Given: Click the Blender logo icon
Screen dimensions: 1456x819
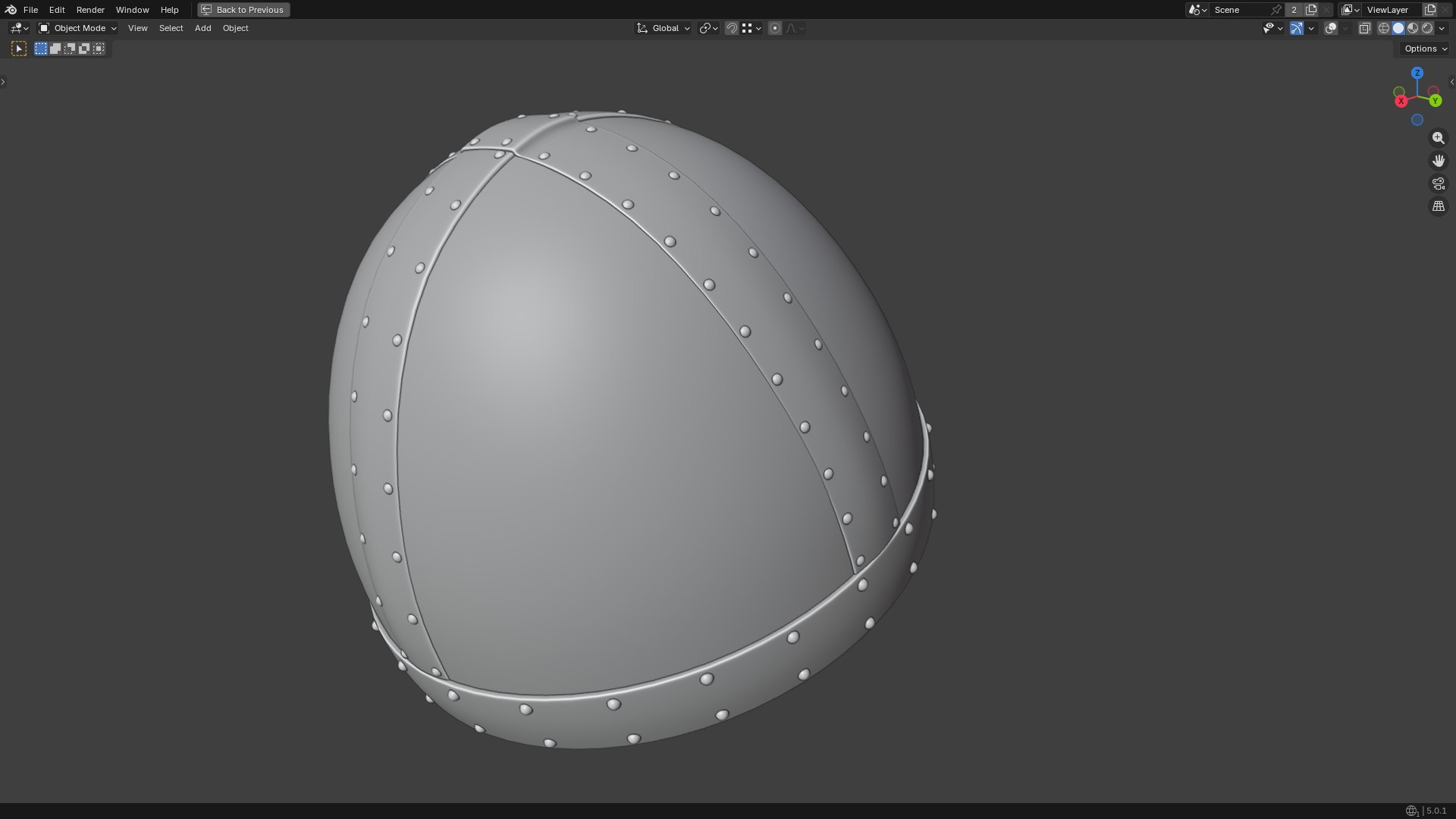Looking at the screenshot, I should (x=11, y=10).
